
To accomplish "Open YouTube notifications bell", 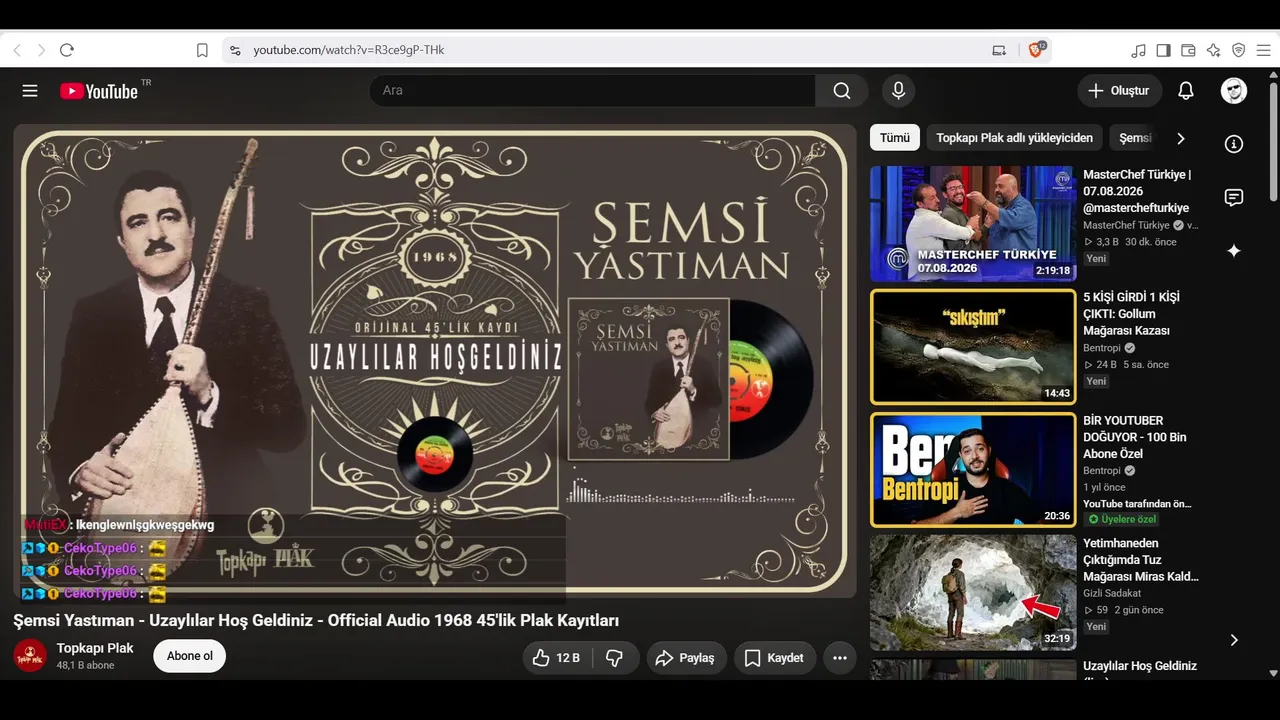I will click(1186, 91).
